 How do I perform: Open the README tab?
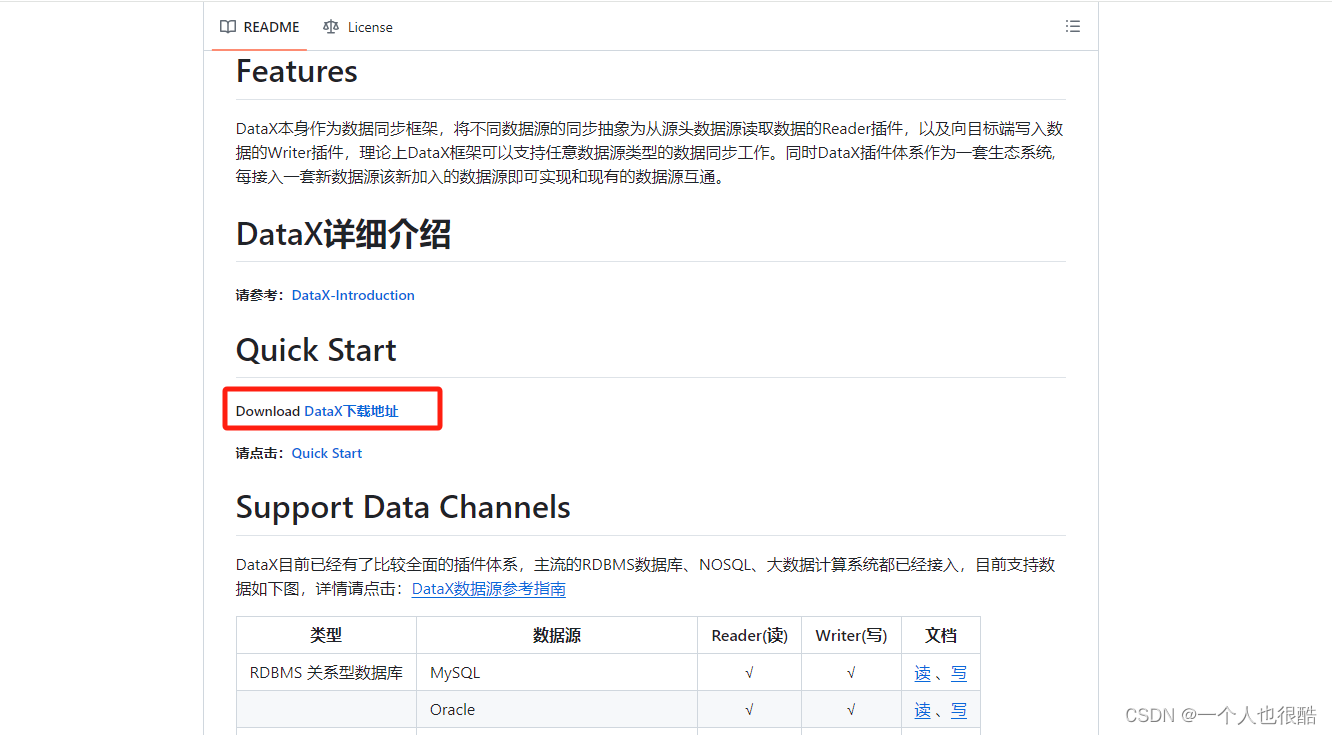pyautogui.click(x=260, y=27)
